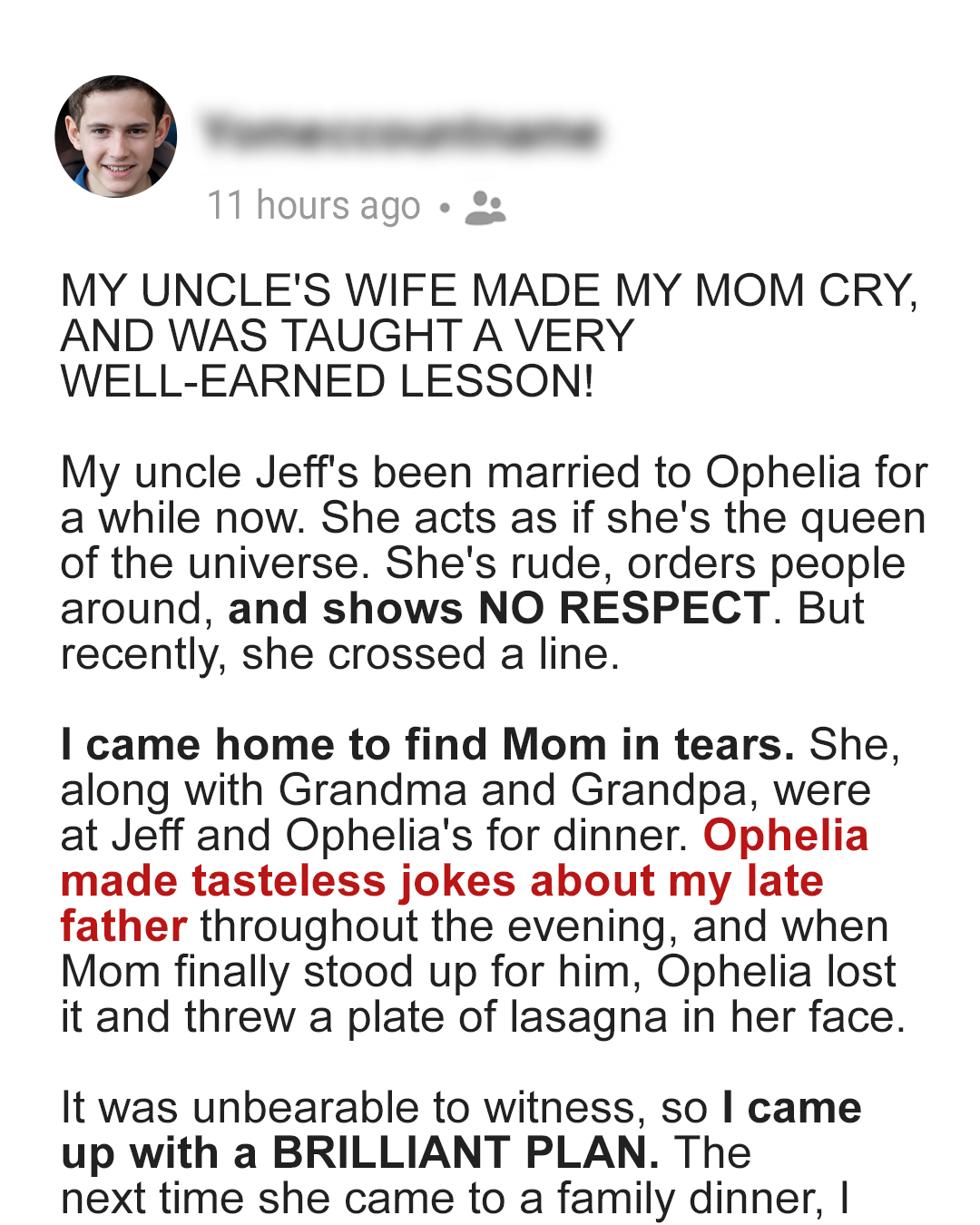The height and width of the screenshot is (1225, 980).
Task: Click the line 'AND WAS TAUGHT A VERY'
Action: tap(348, 337)
